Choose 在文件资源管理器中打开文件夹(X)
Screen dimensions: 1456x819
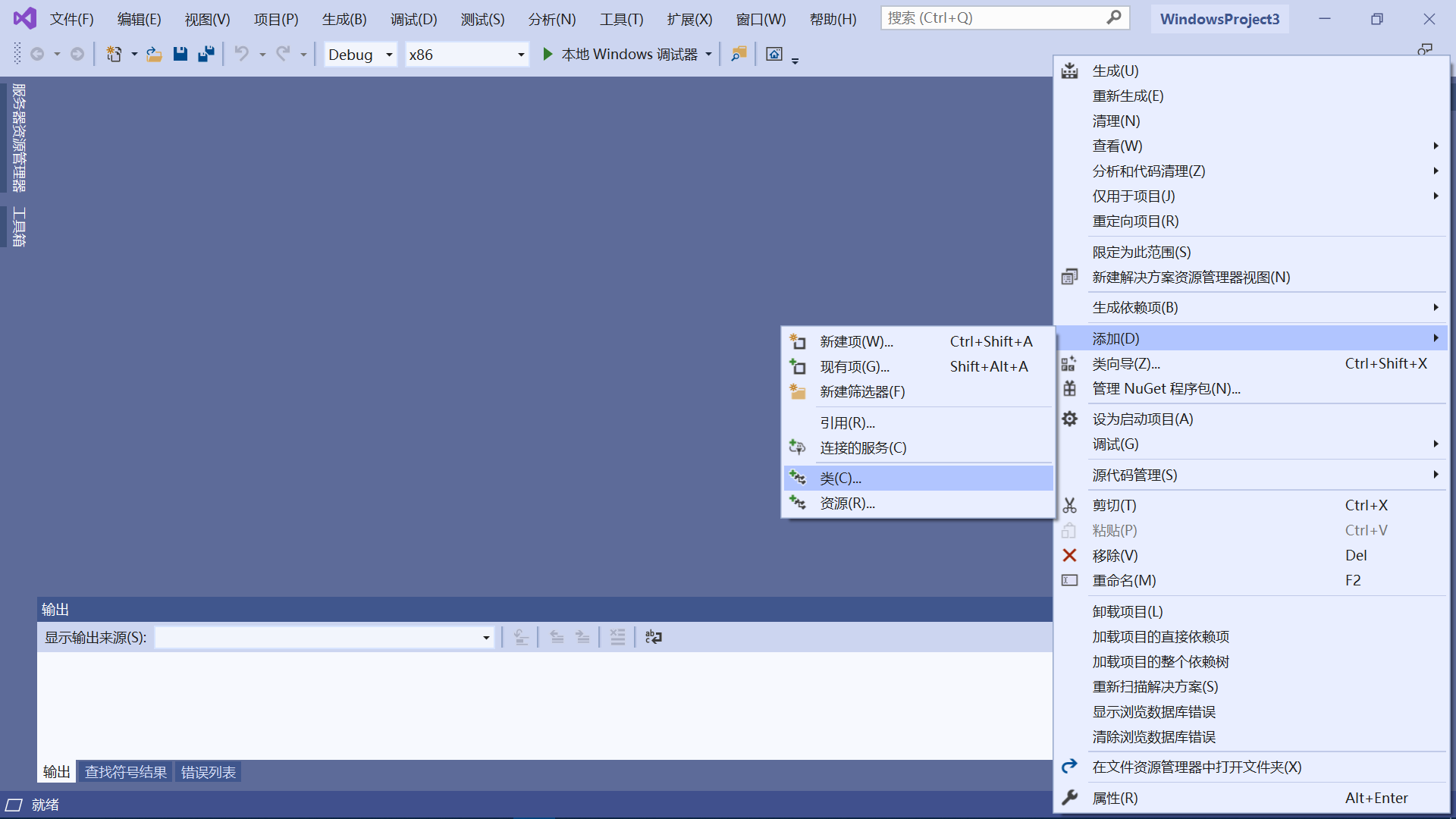(1251, 767)
